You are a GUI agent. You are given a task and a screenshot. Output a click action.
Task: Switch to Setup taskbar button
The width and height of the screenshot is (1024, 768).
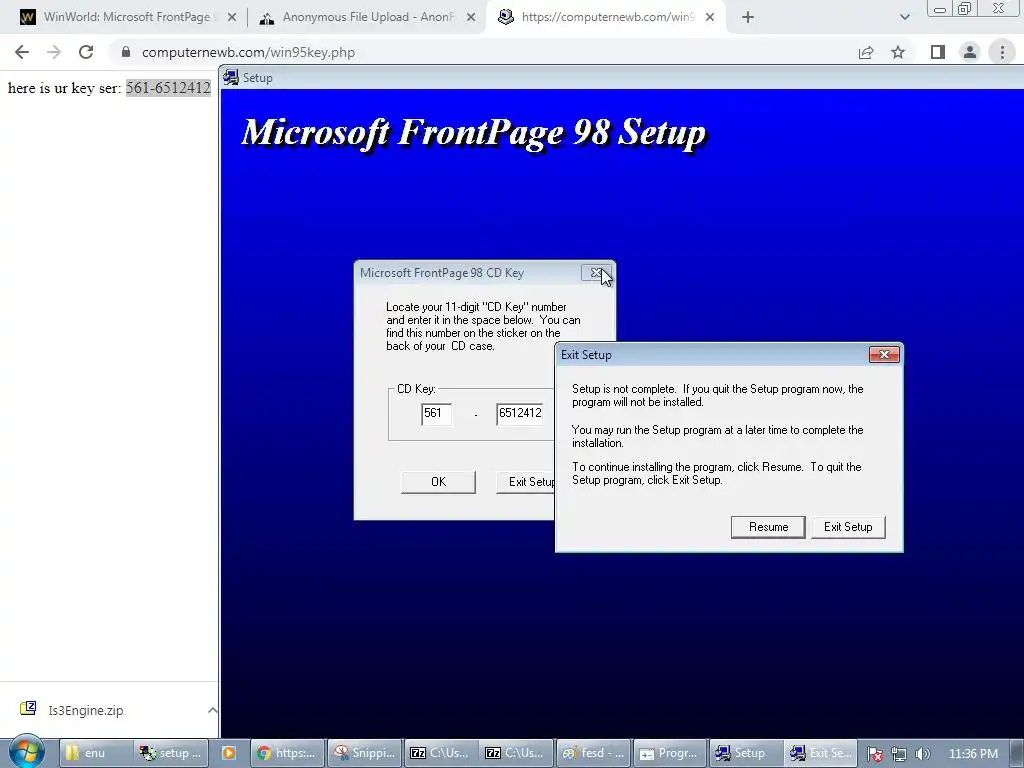pyautogui.click(x=746, y=753)
